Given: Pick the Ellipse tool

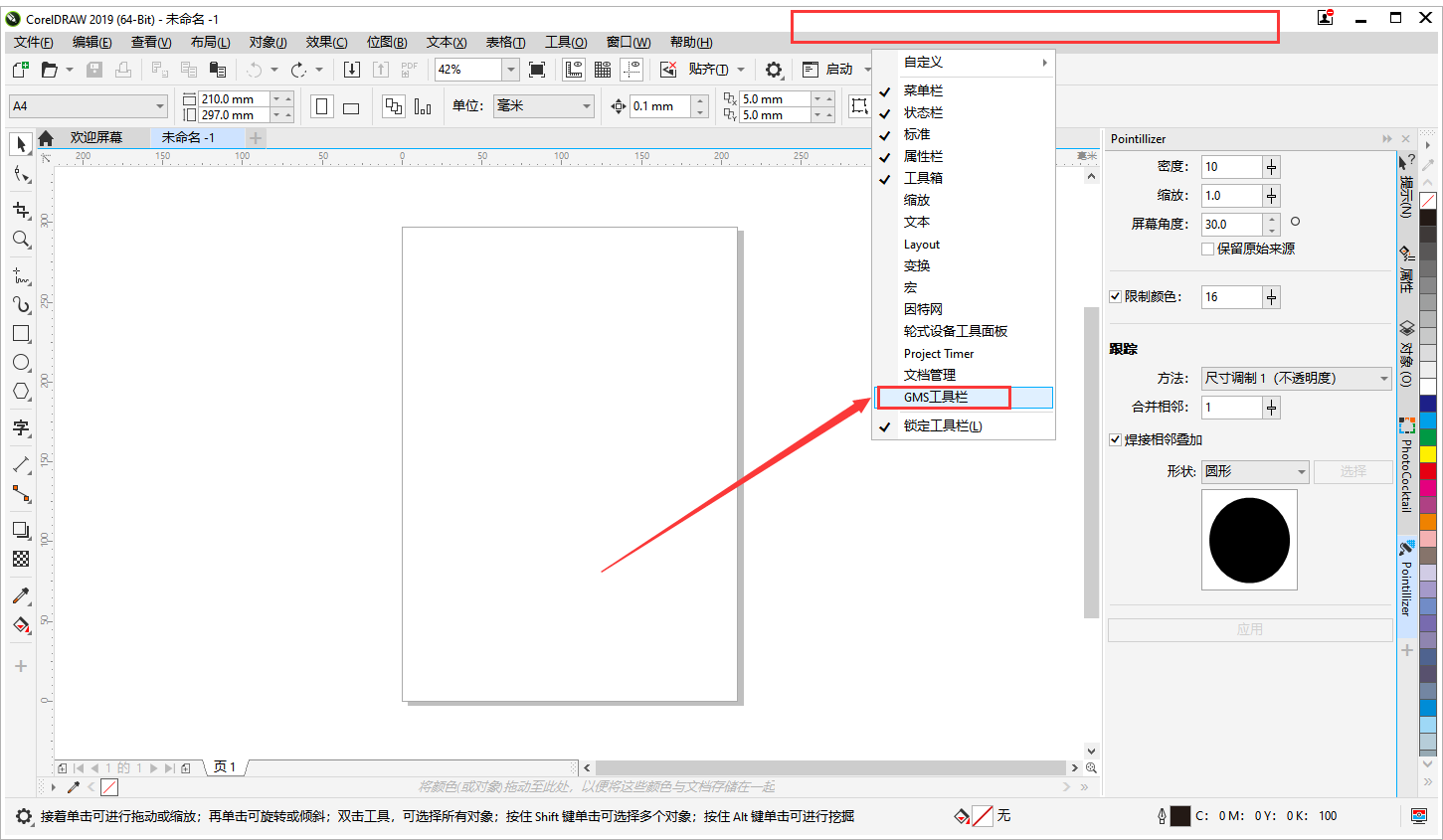Looking at the screenshot, I should 21,363.
